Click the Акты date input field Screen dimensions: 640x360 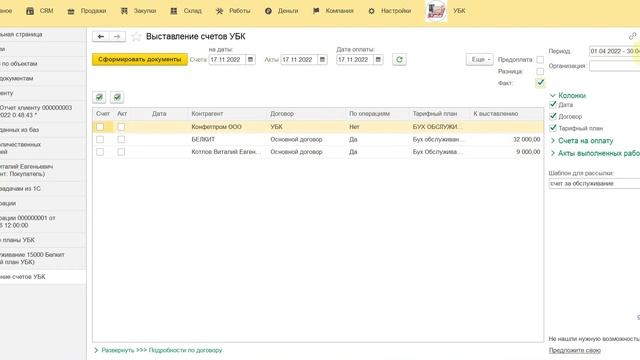click(299, 60)
